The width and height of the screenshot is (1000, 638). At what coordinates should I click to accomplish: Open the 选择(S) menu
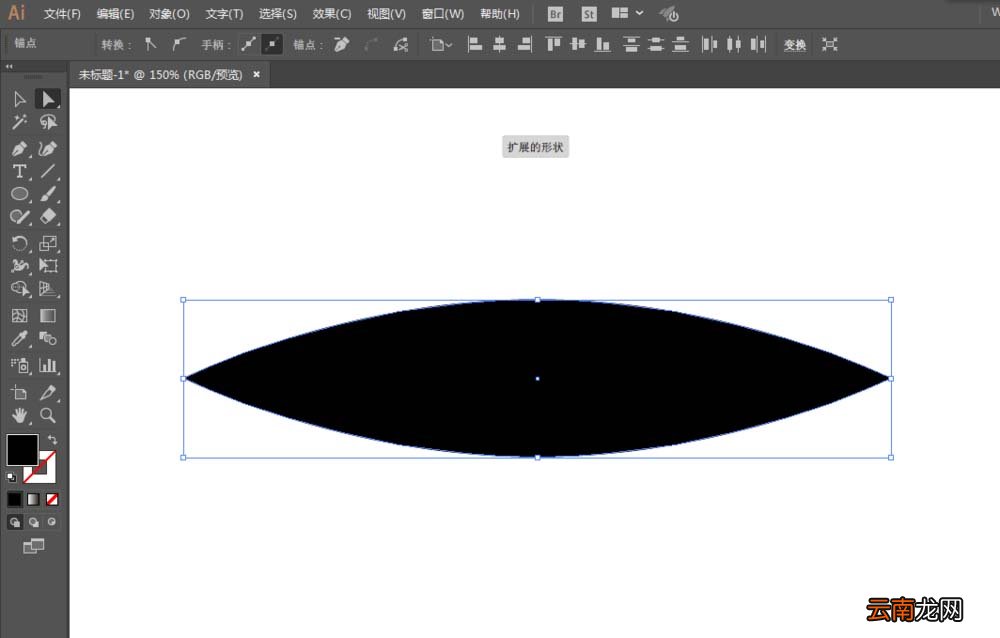tap(277, 13)
